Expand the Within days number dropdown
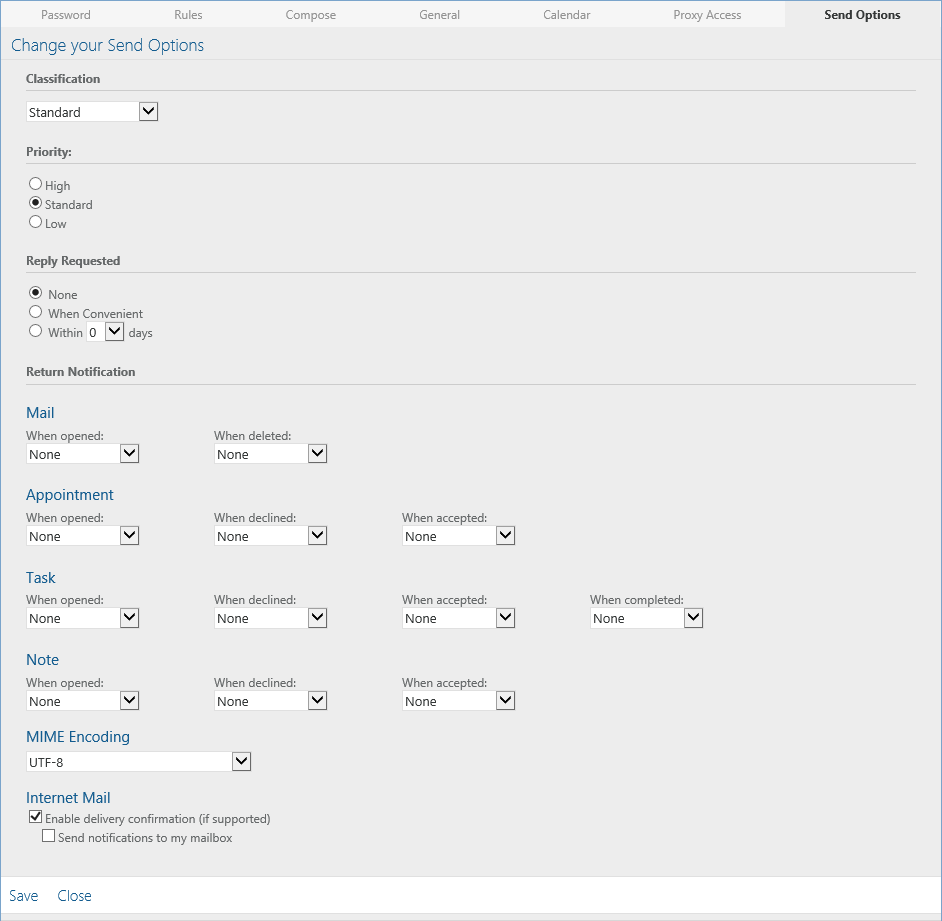Image resolution: width=942 pixels, height=921 pixels. (x=105, y=332)
